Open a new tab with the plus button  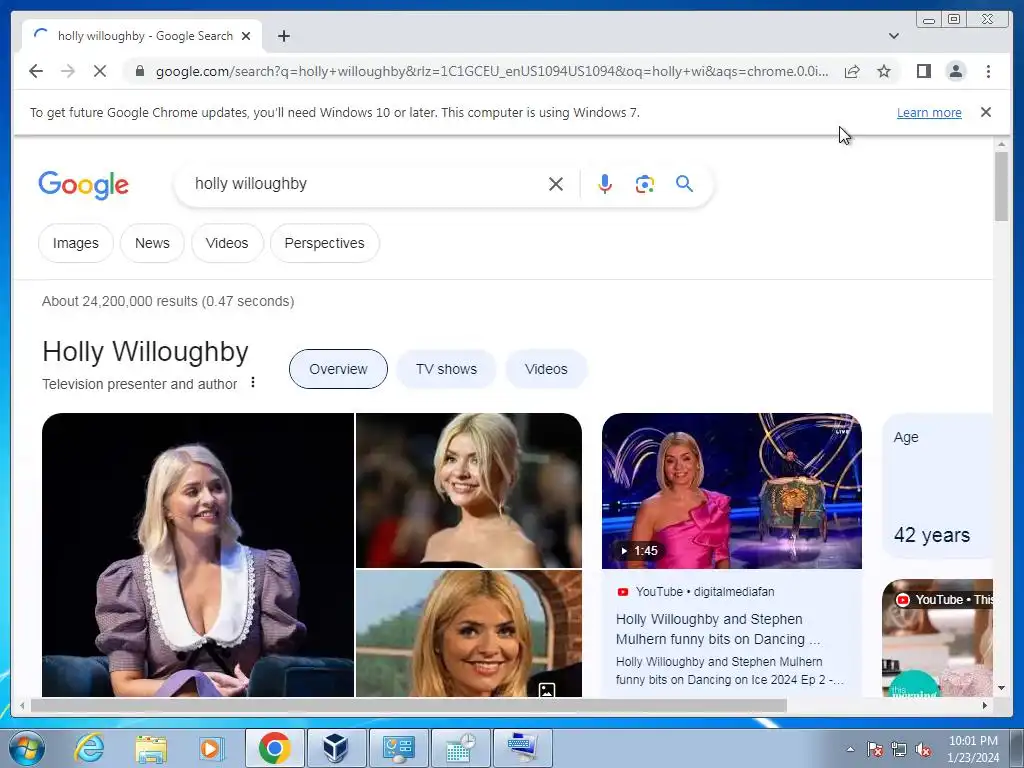(x=283, y=36)
